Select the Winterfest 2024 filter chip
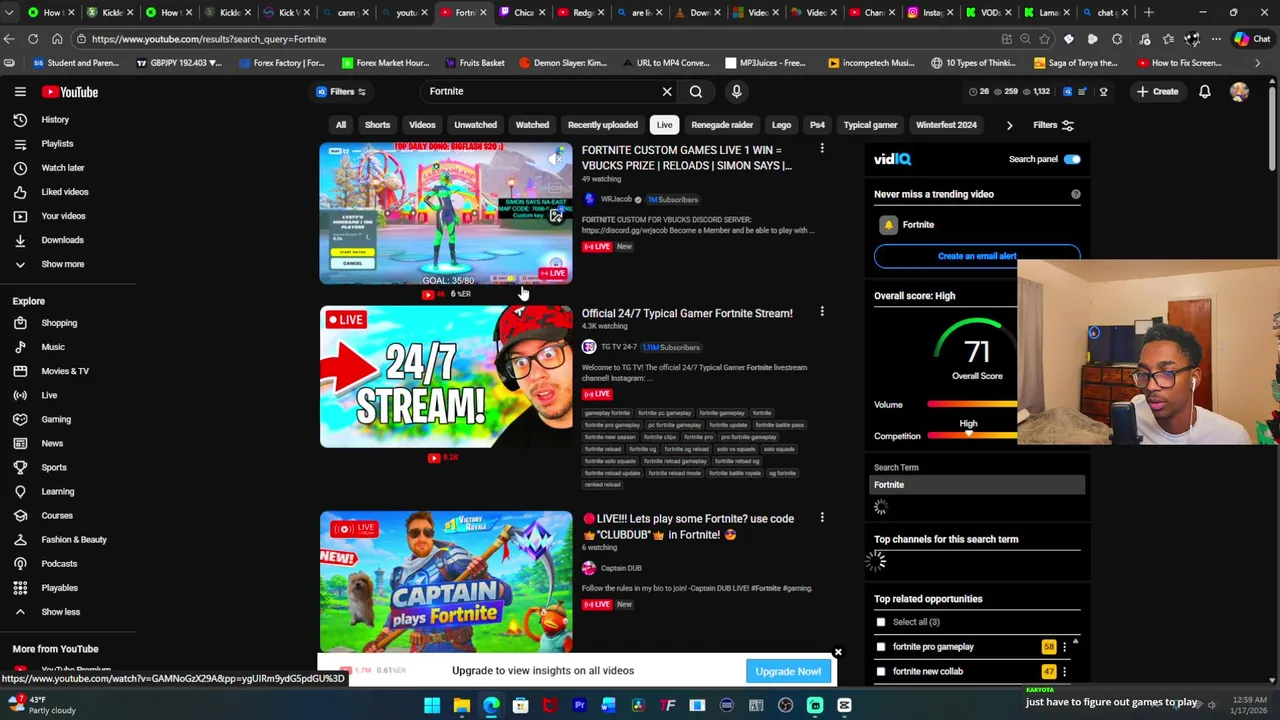The image size is (1280, 720). click(x=946, y=125)
